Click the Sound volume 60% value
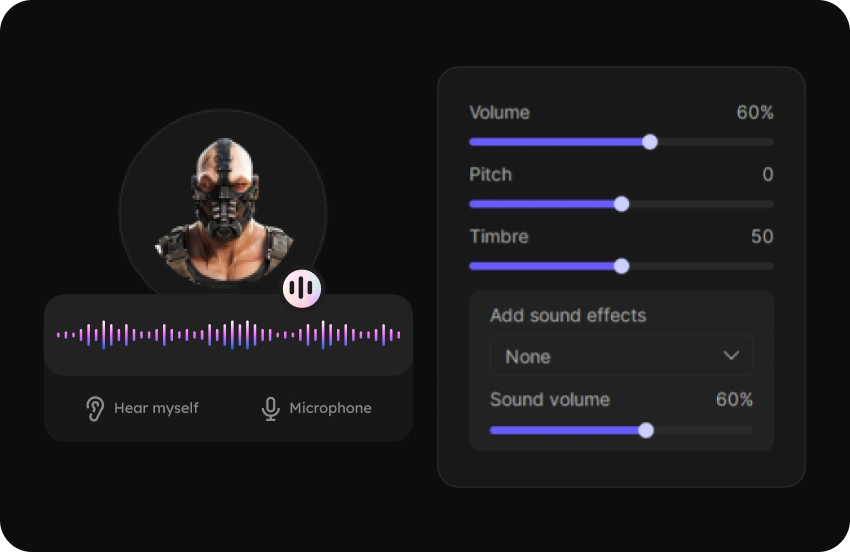Image resolution: width=850 pixels, height=552 pixels. coord(734,400)
